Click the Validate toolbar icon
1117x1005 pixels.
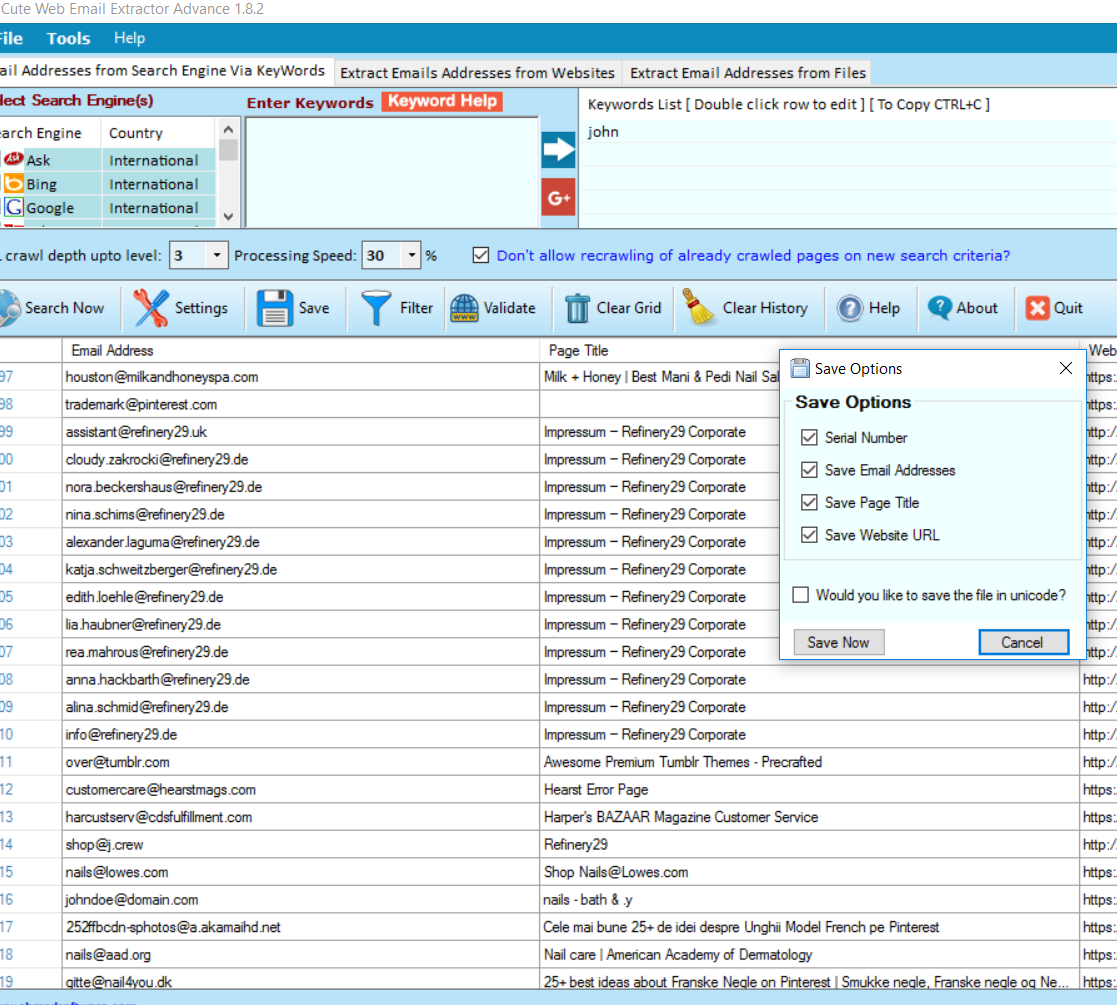tap(466, 308)
